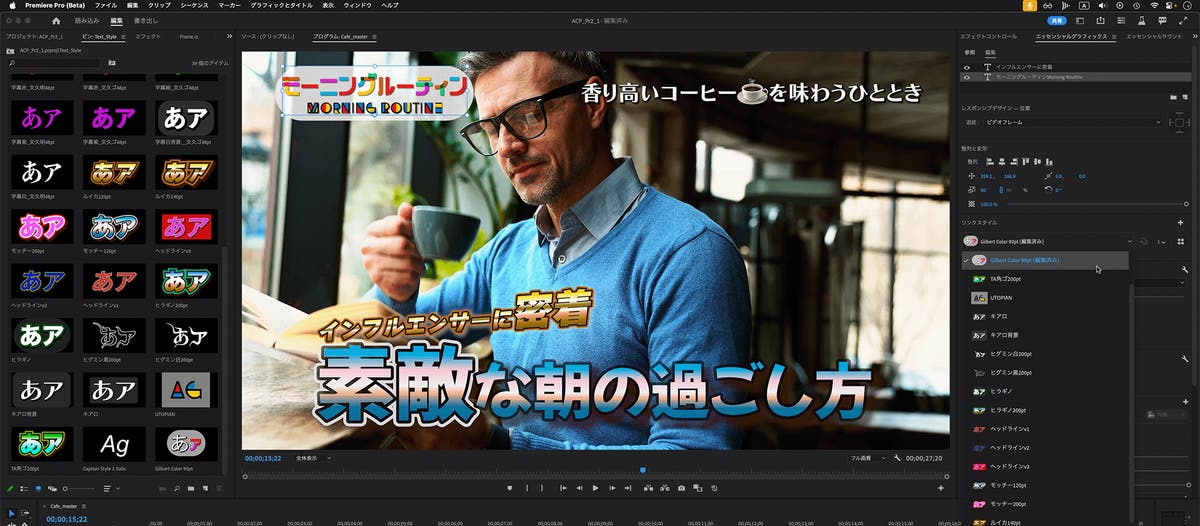This screenshot has height=526, width=1200.
Task: Step forward one frame
Action: [612, 488]
